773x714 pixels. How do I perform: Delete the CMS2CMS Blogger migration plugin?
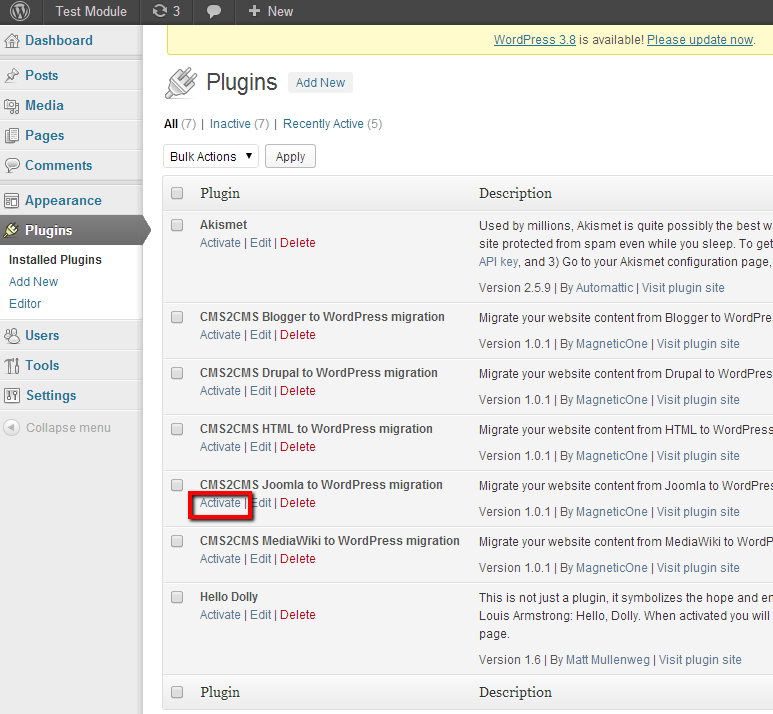(298, 335)
